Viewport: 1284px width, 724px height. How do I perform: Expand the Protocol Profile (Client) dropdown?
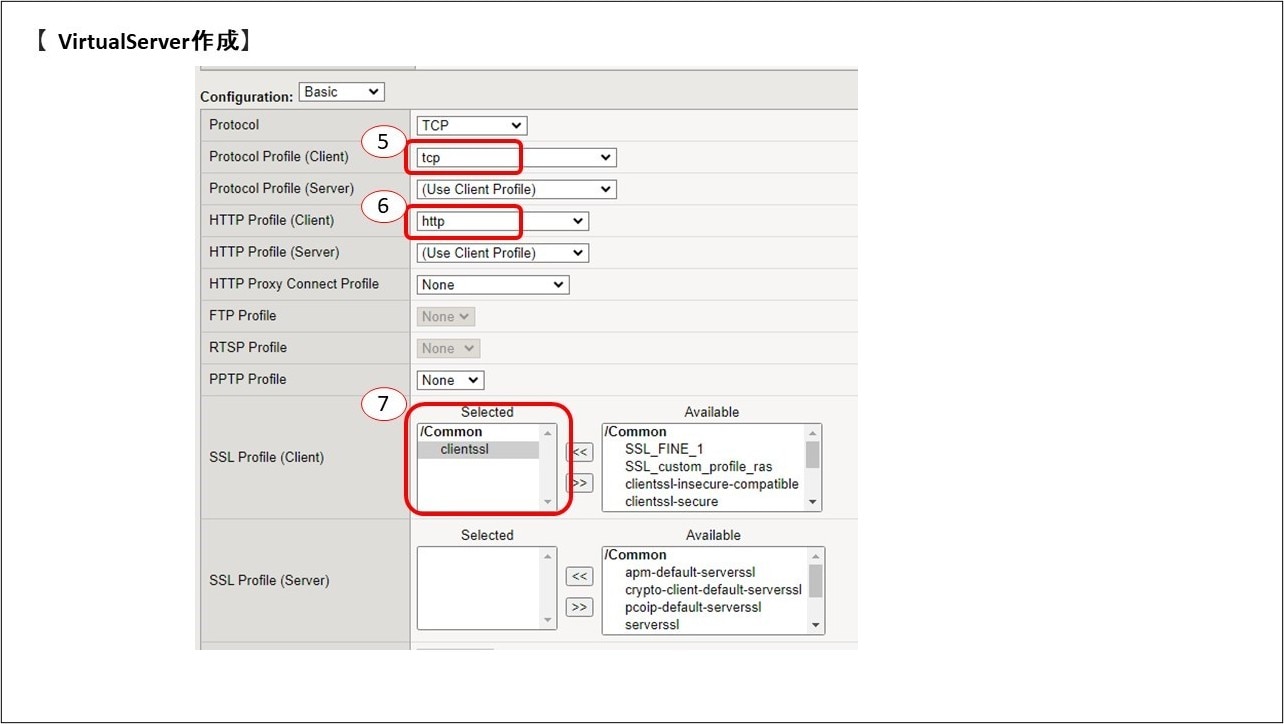516,158
